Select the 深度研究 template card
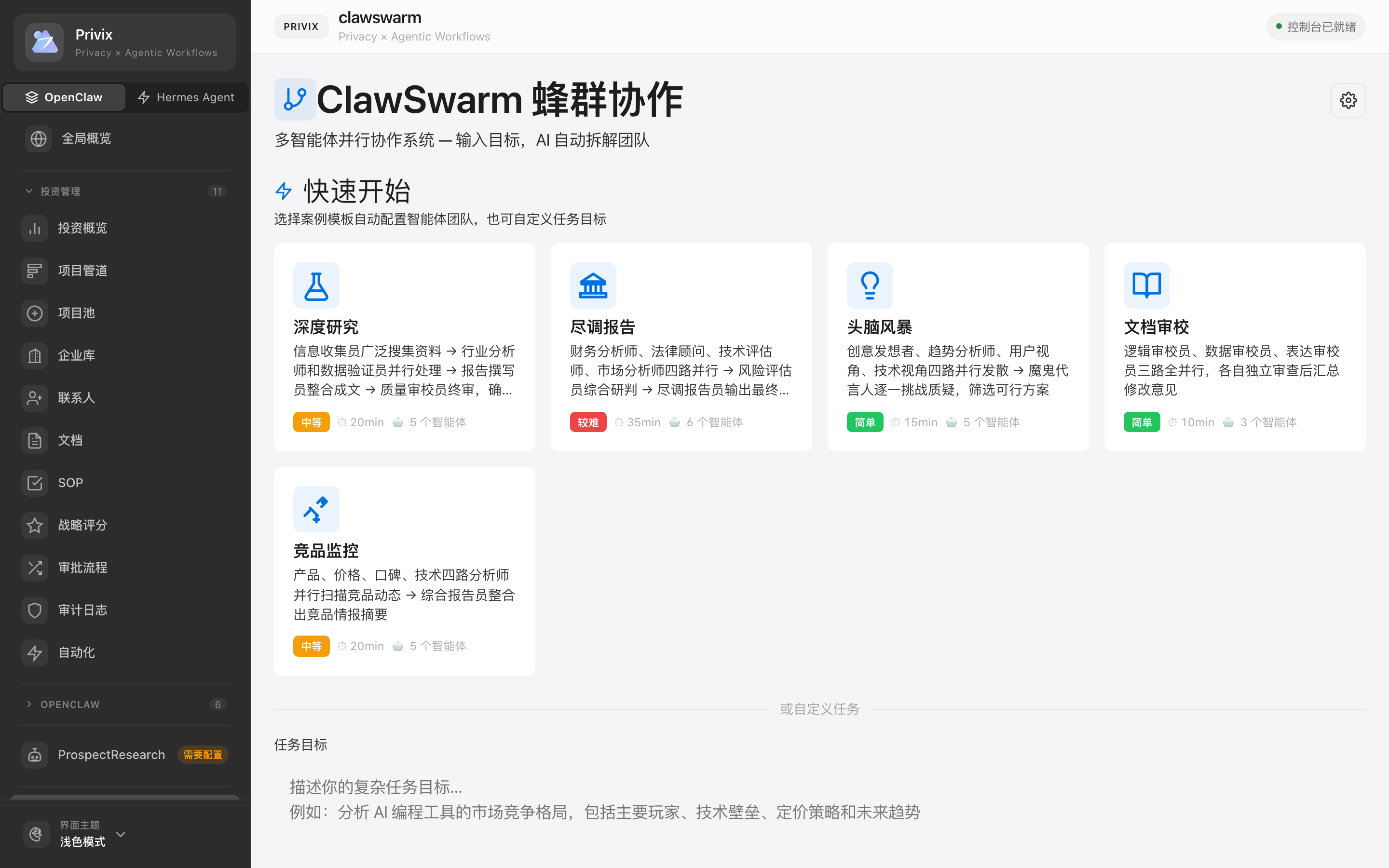This screenshot has width=1389, height=868. [404, 347]
